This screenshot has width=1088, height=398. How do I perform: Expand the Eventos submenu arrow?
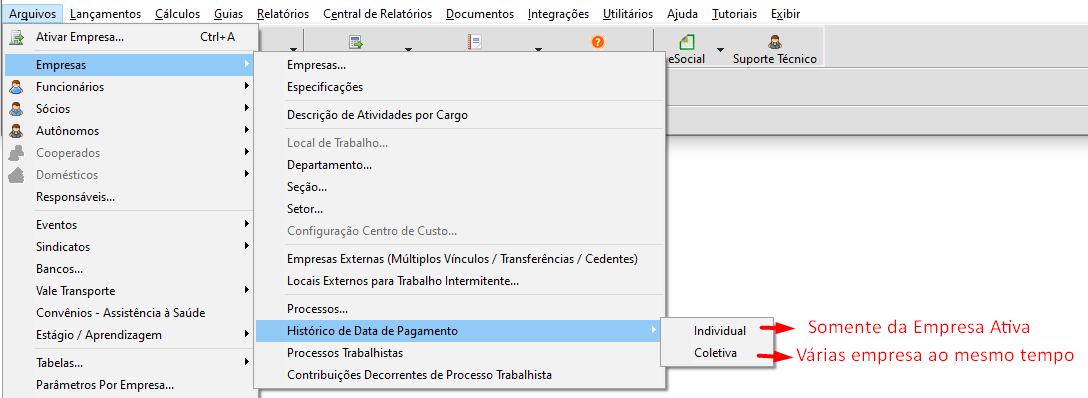coord(246,225)
